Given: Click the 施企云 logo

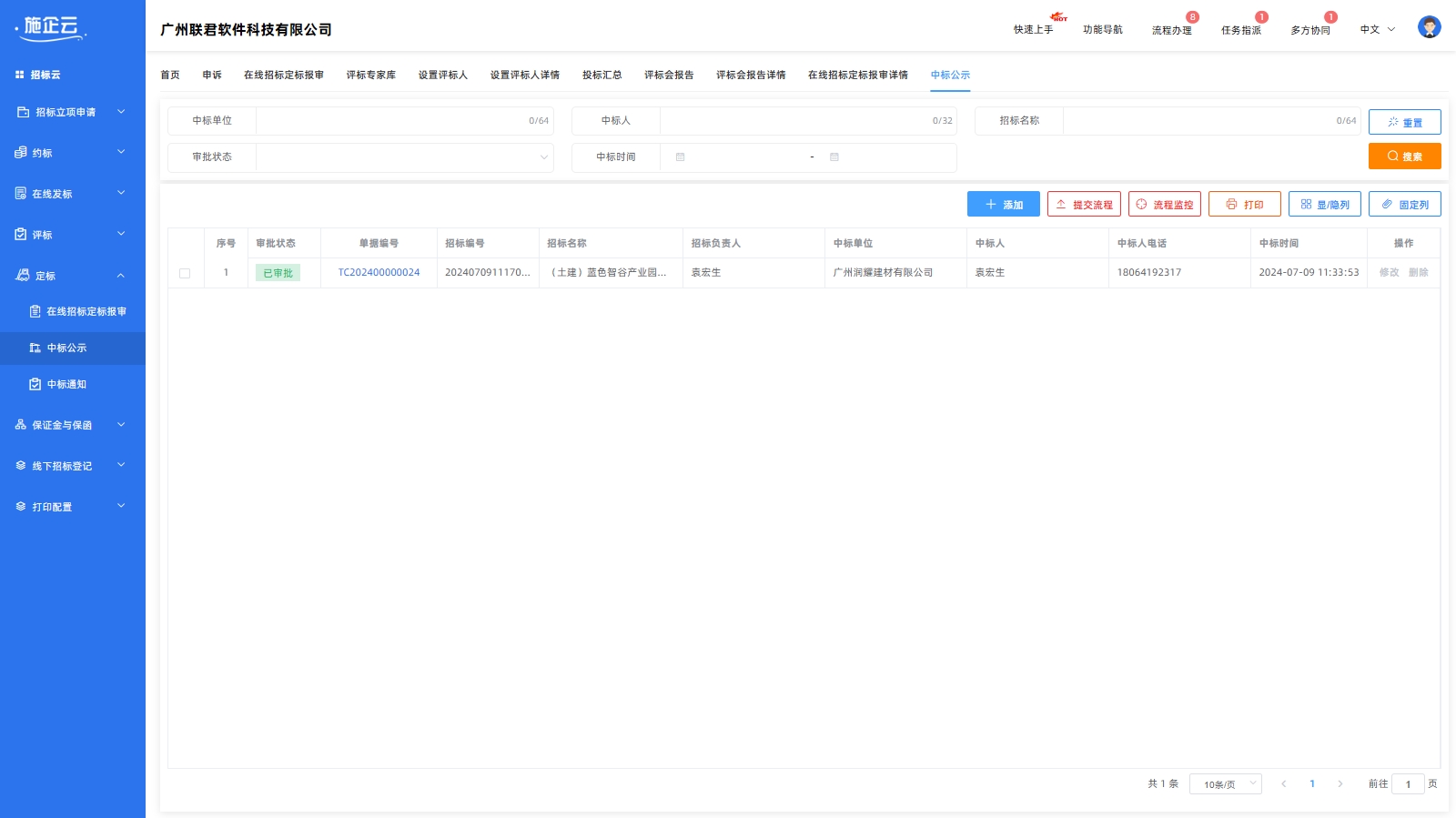Looking at the screenshot, I should point(52,28).
